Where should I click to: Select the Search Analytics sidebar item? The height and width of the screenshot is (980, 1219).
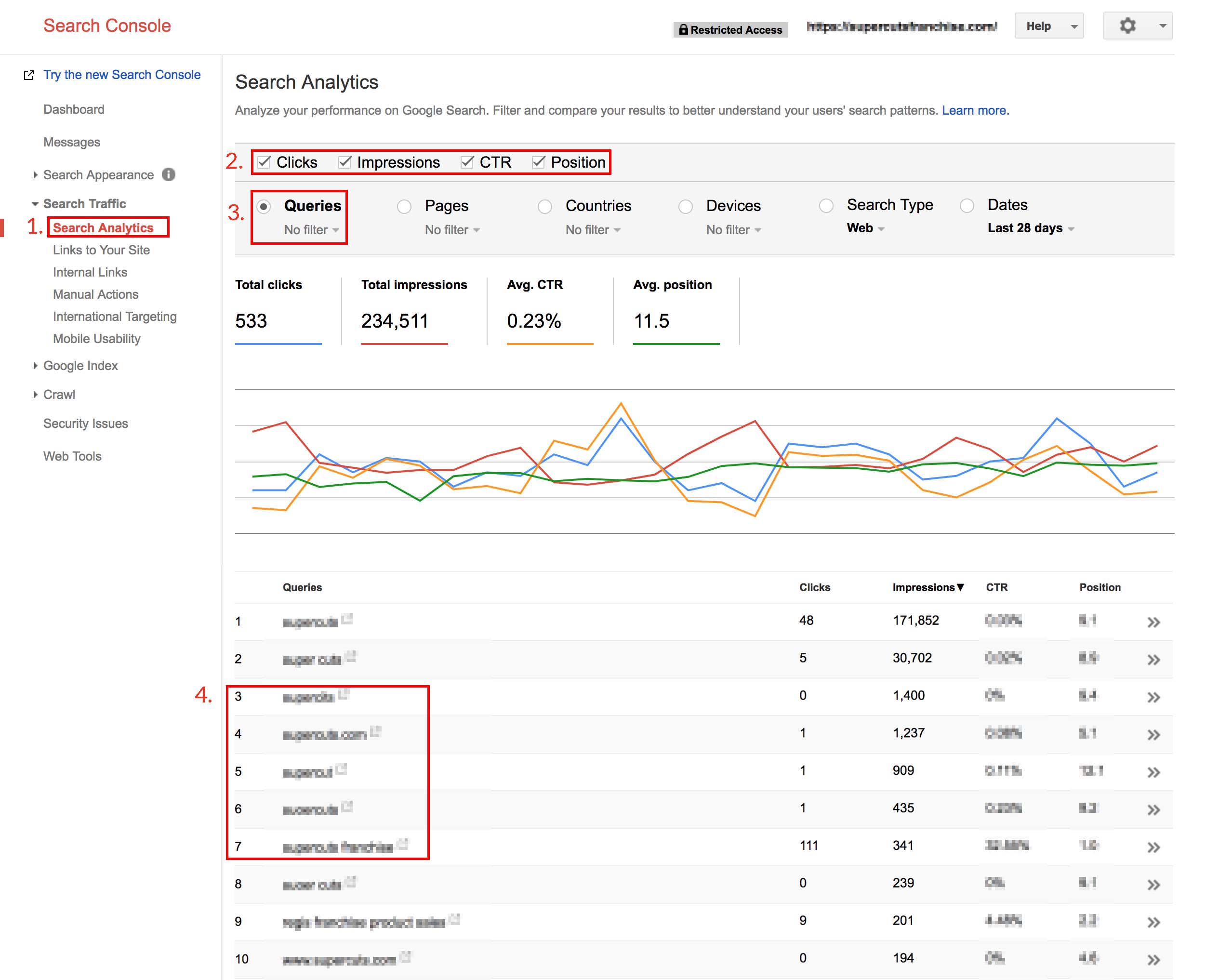(x=104, y=228)
